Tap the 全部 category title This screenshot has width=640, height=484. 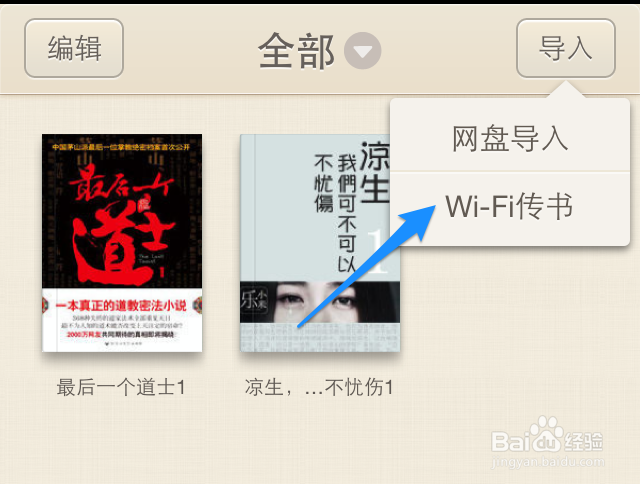pos(296,51)
